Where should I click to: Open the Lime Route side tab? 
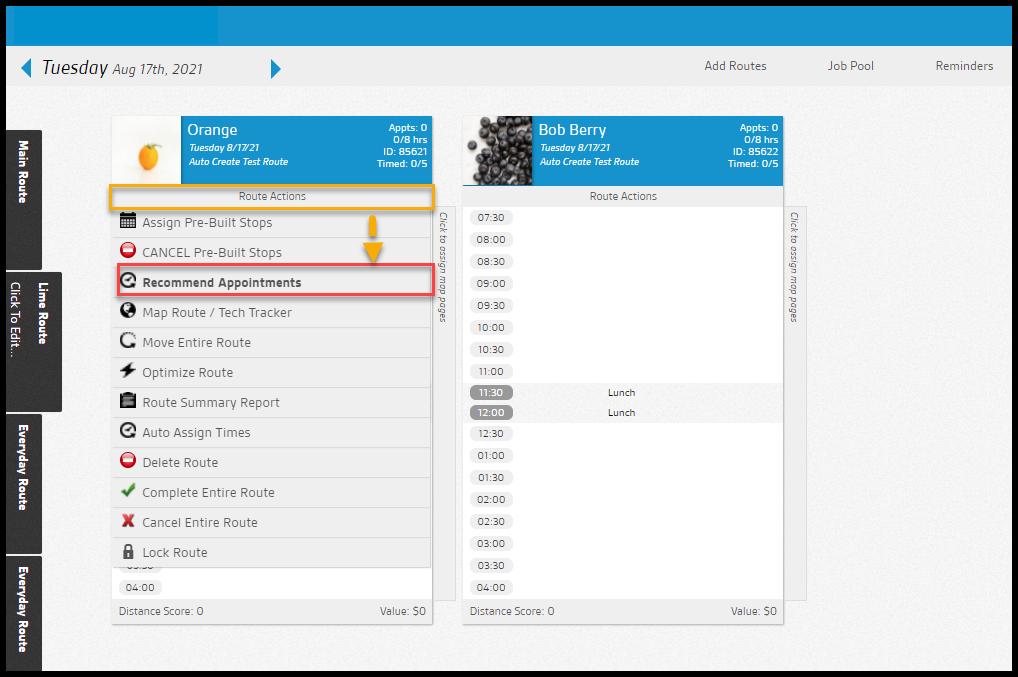click(x=42, y=313)
